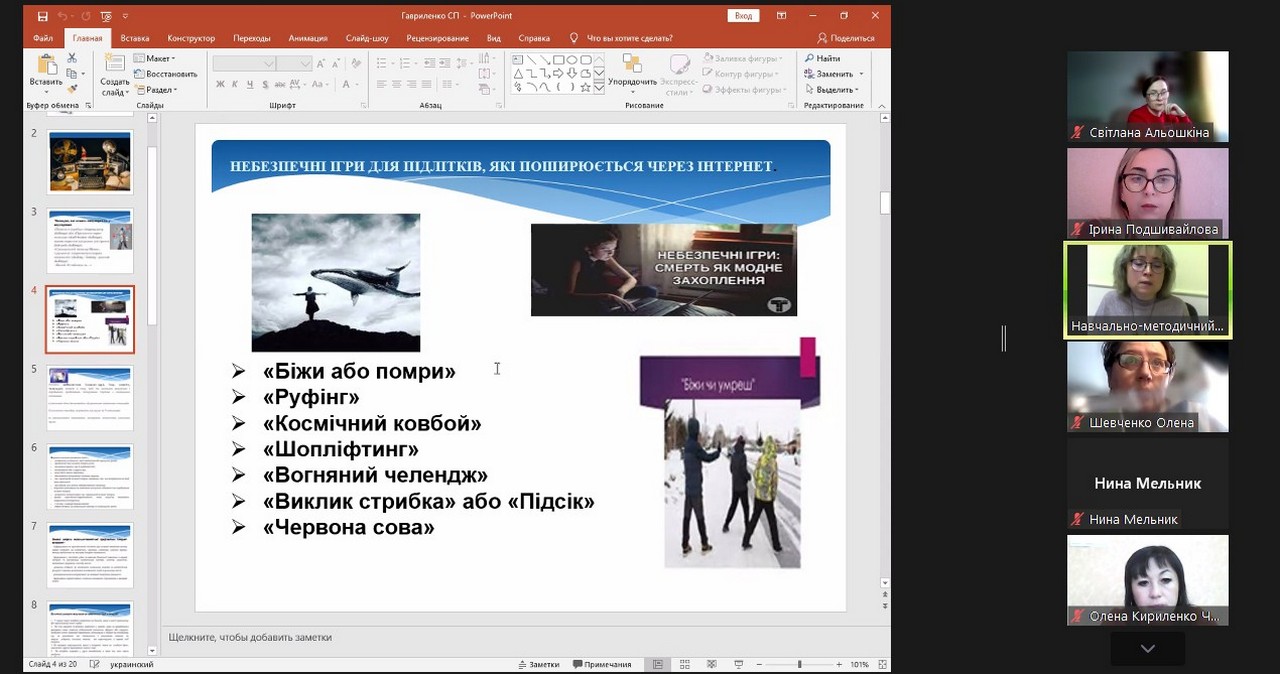Switch to the Анимация tab

click(x=308, y=38)
